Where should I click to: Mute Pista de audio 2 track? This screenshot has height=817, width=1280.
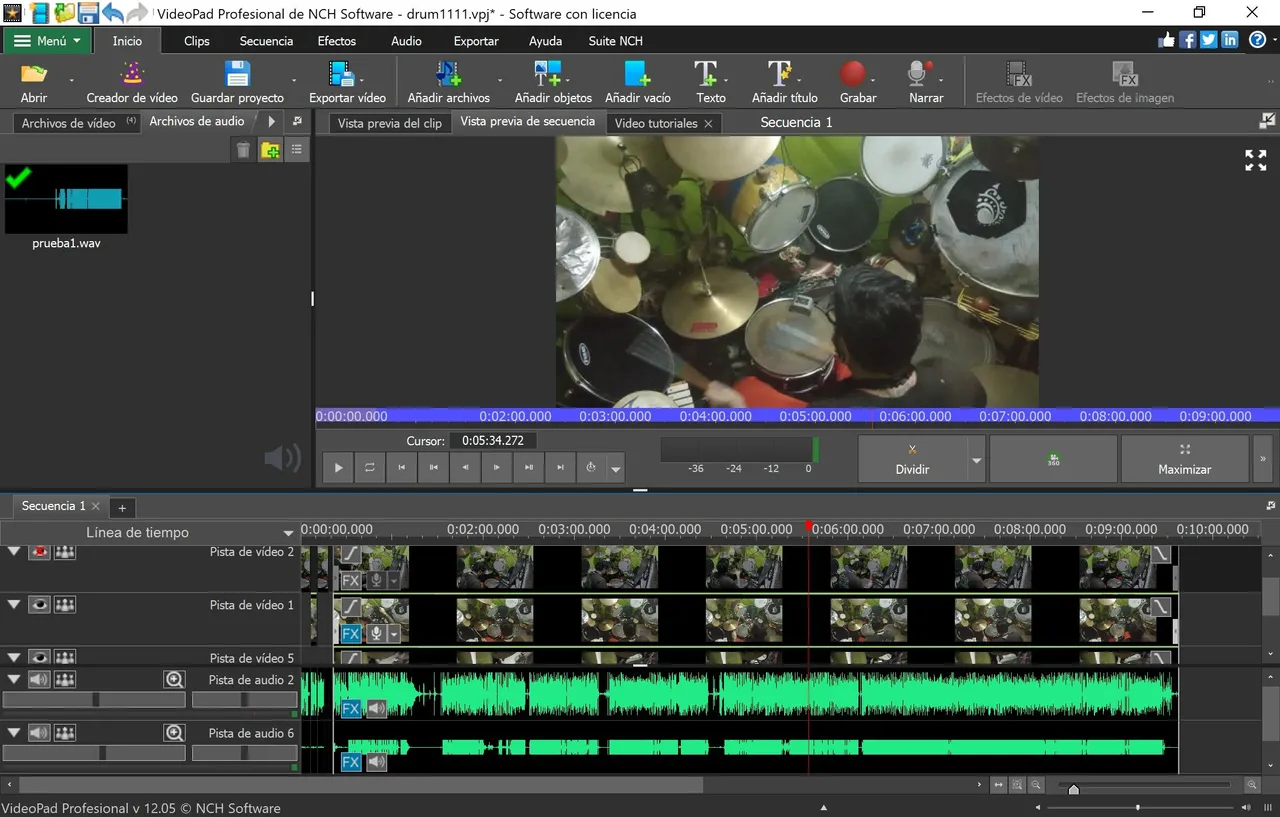pyautogui.click(x=39, y=680)
